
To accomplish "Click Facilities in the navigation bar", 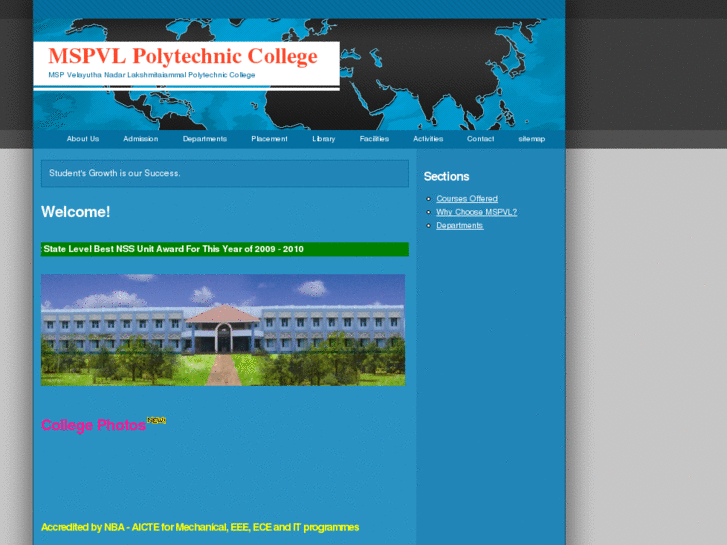I will 374,139.
